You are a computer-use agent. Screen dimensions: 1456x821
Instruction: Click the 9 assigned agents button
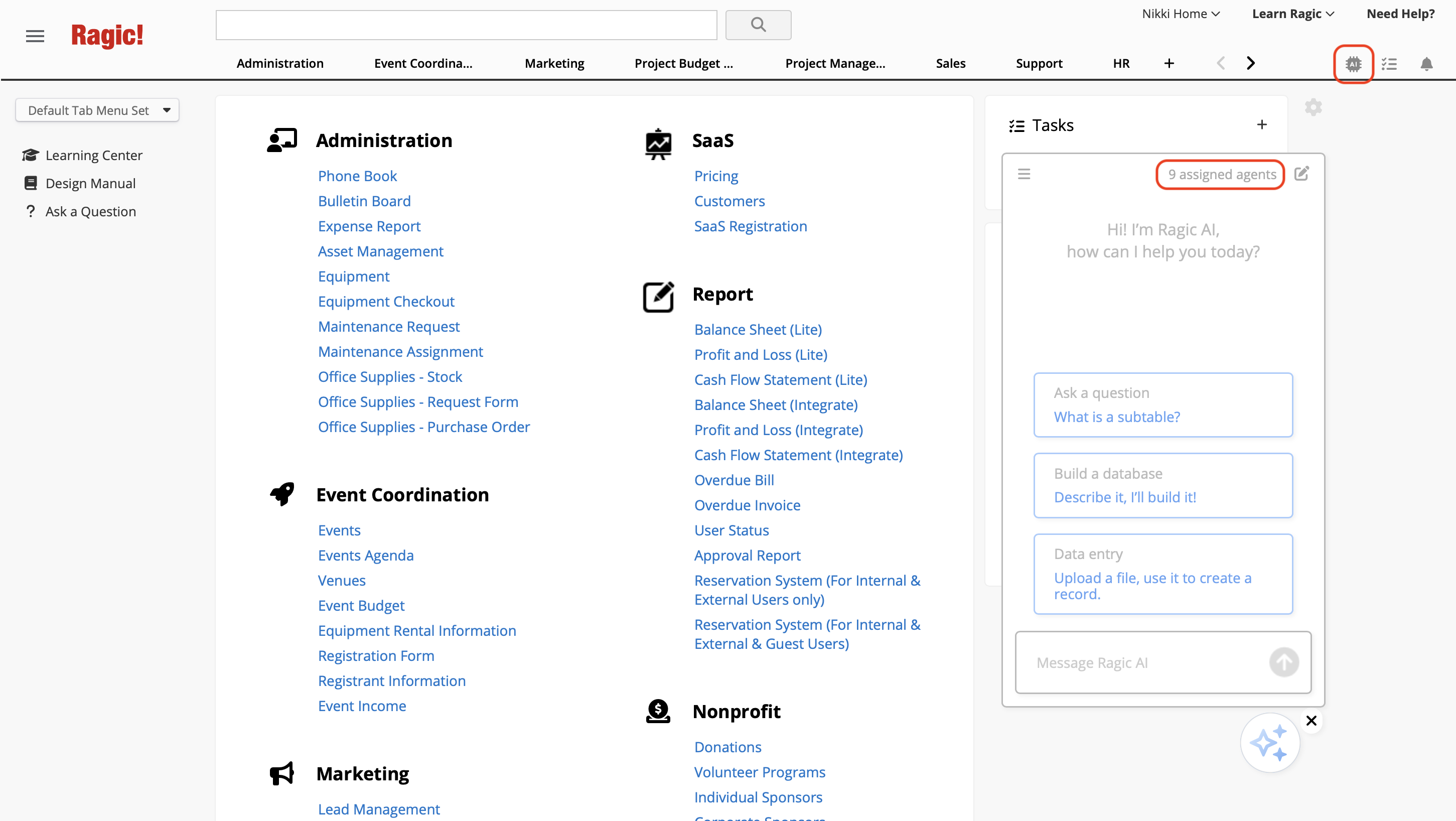(x=1221, y=174)
